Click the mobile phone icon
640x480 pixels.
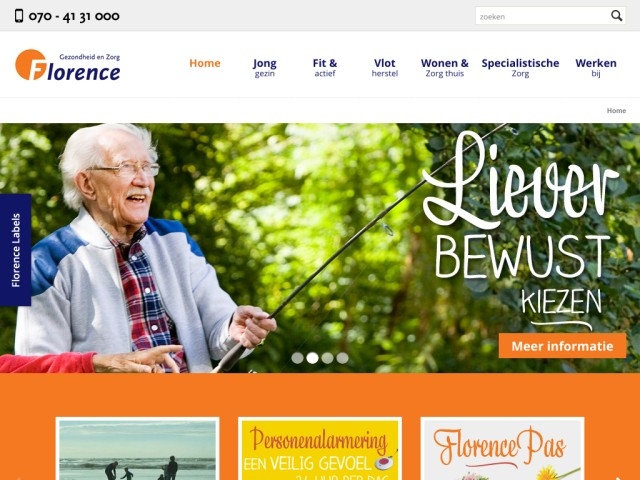pyautogui.click(x=19, y=16)
